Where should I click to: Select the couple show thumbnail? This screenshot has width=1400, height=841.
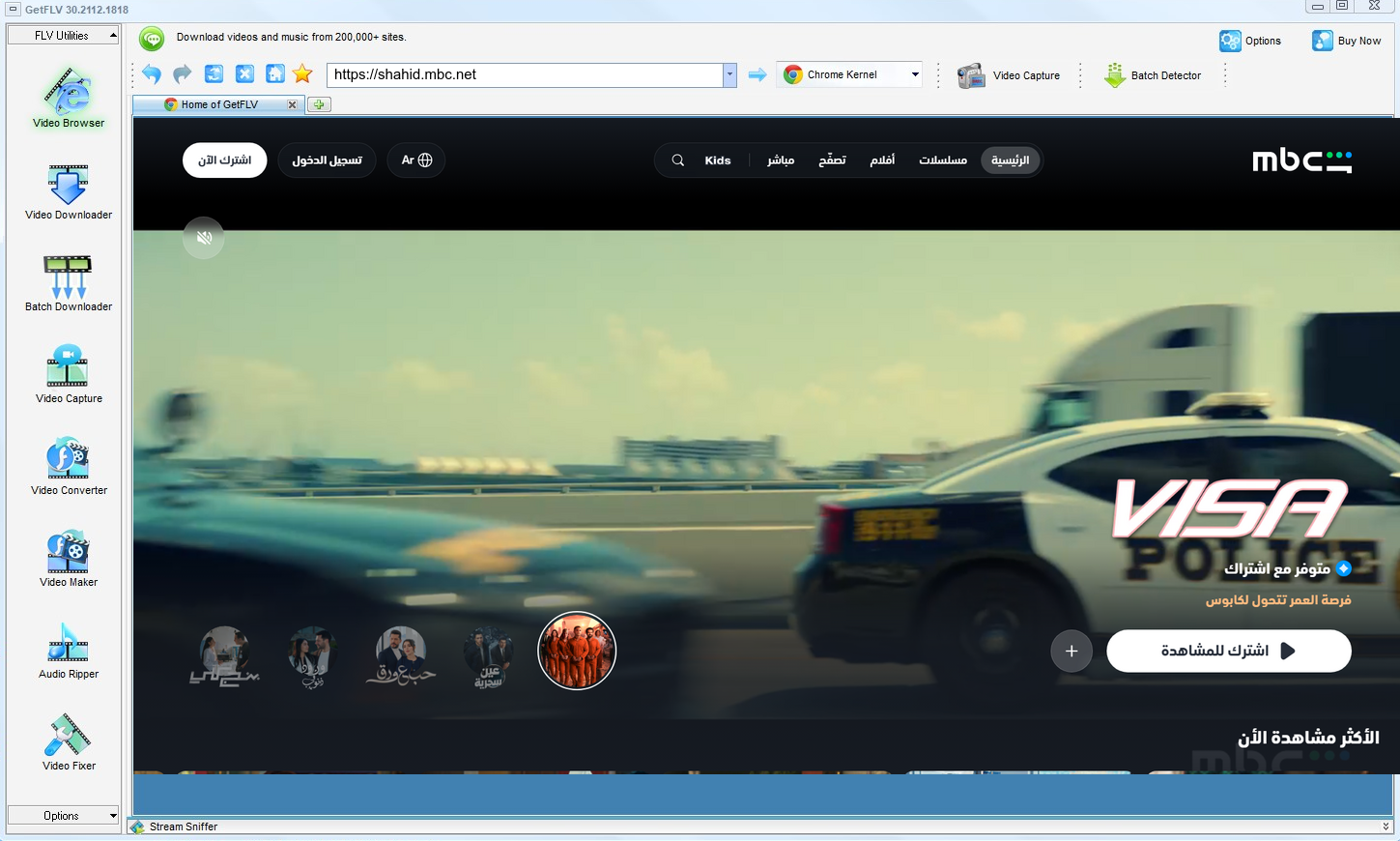313,656
